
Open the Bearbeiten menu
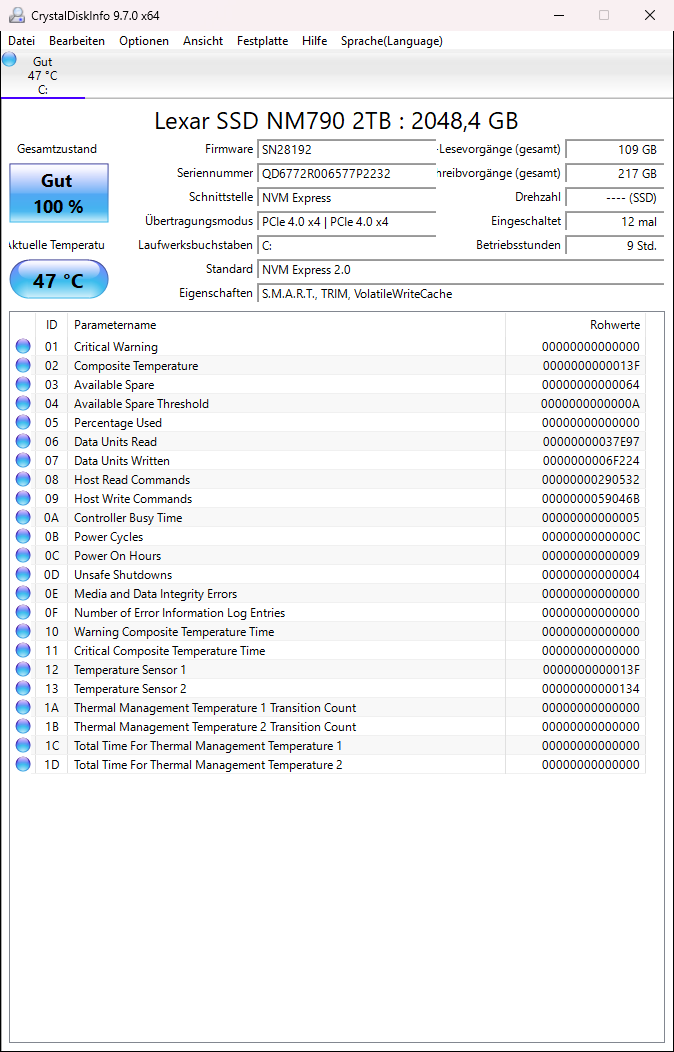(x=77, y=41)
